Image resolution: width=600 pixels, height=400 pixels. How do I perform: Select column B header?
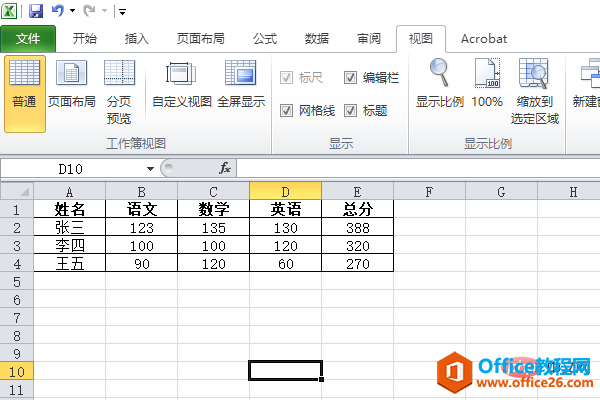click(x=142, y=191)
